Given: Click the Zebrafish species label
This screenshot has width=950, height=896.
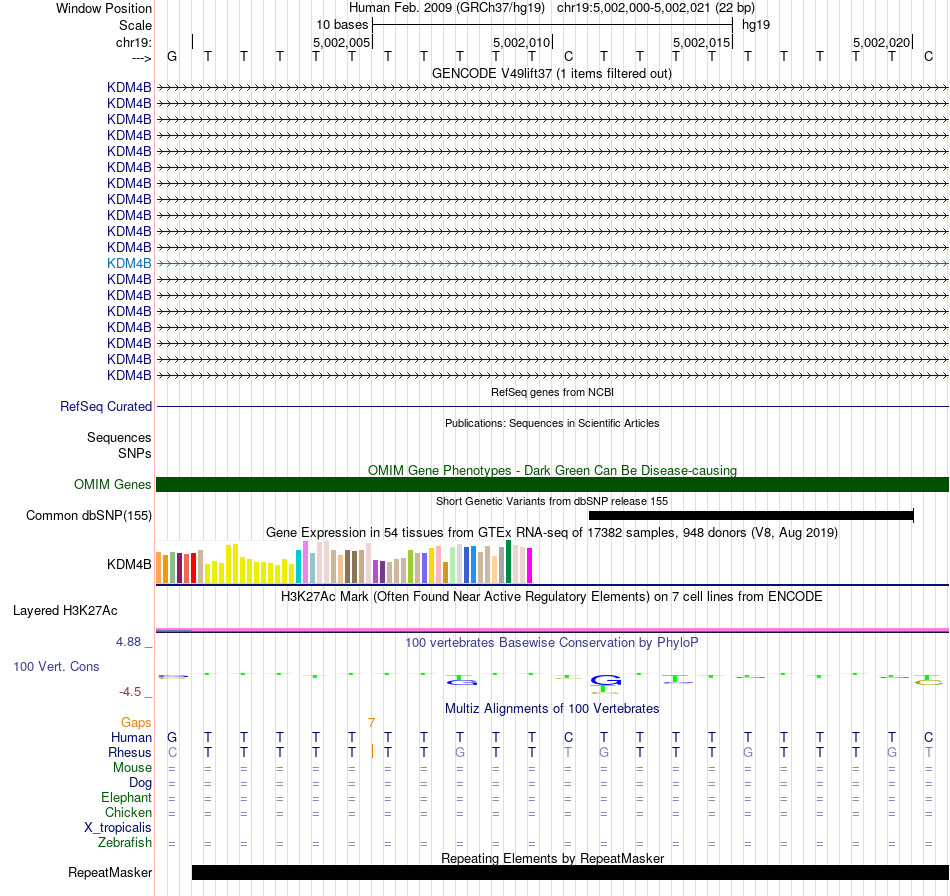Looking at the screenshot, I should (x=125, y=843).
